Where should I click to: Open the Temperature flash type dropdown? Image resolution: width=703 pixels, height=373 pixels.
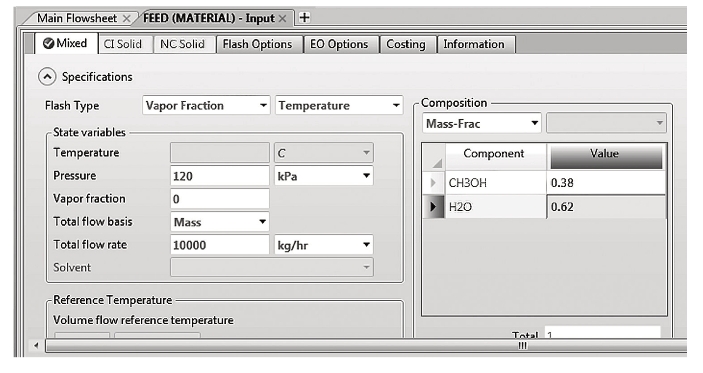(x=339, y=105)
